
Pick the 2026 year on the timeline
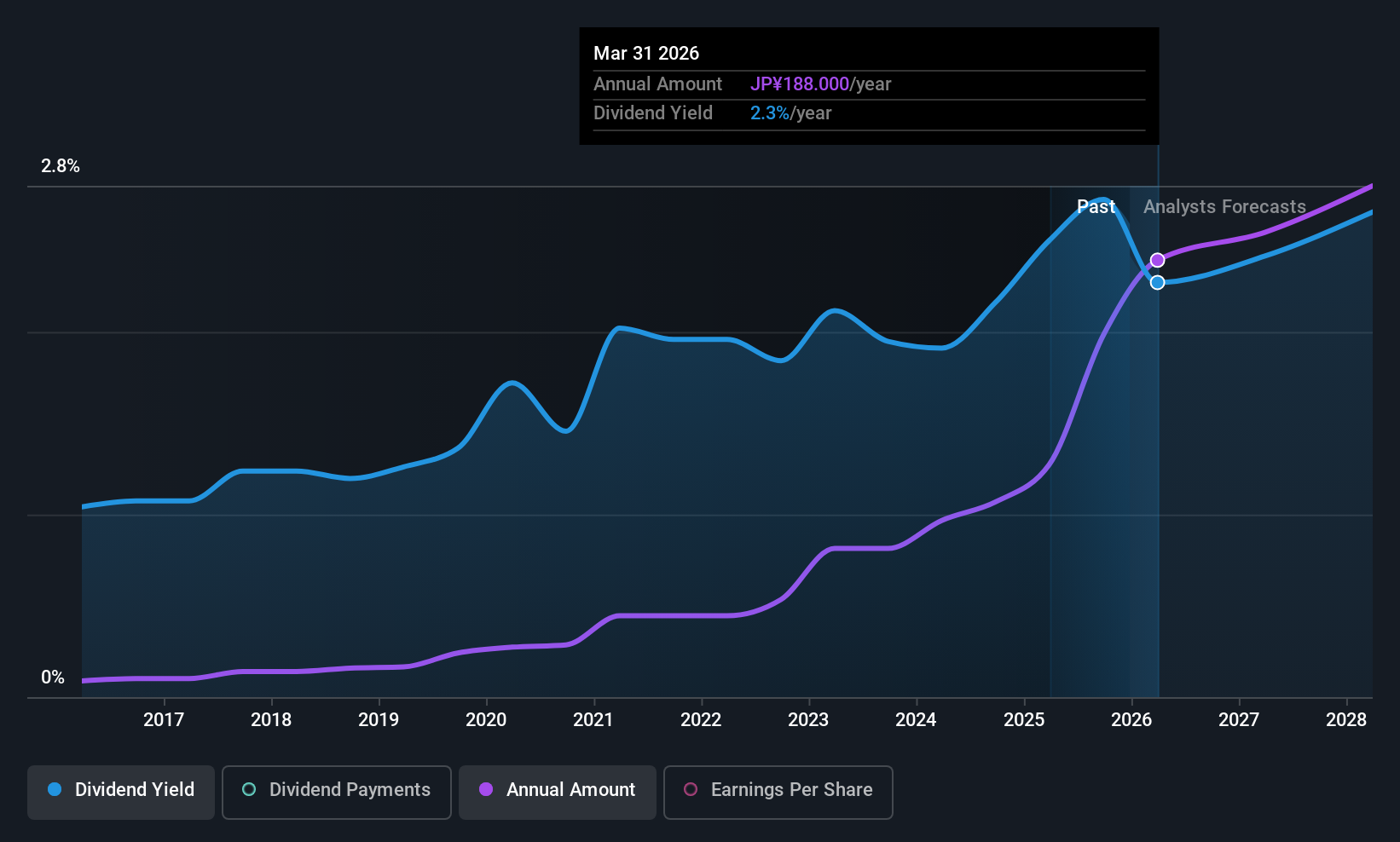click(1131, 720)
